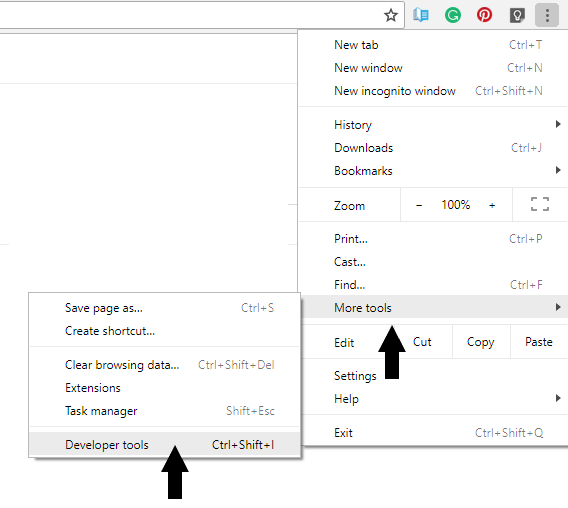Open the Grammarly extension icon

[453, 15]
